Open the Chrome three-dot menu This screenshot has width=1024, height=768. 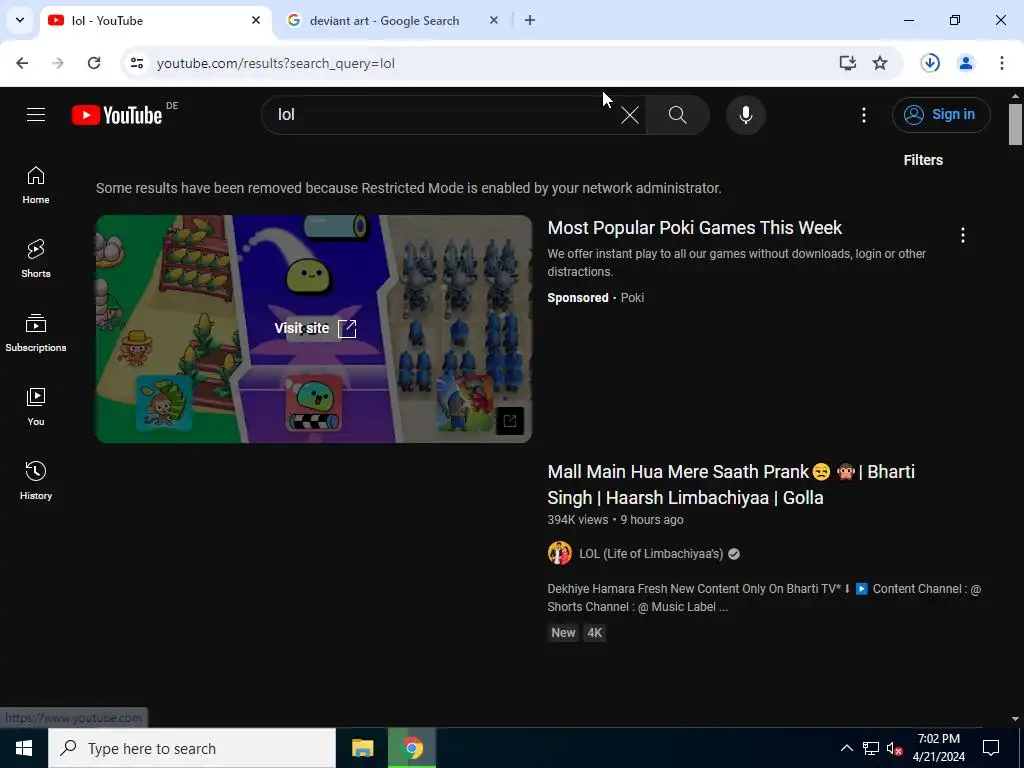coord(1001,63)
